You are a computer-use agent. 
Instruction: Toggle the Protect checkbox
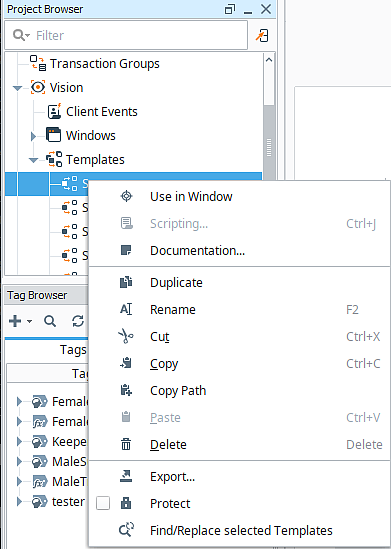coord(103,503)
